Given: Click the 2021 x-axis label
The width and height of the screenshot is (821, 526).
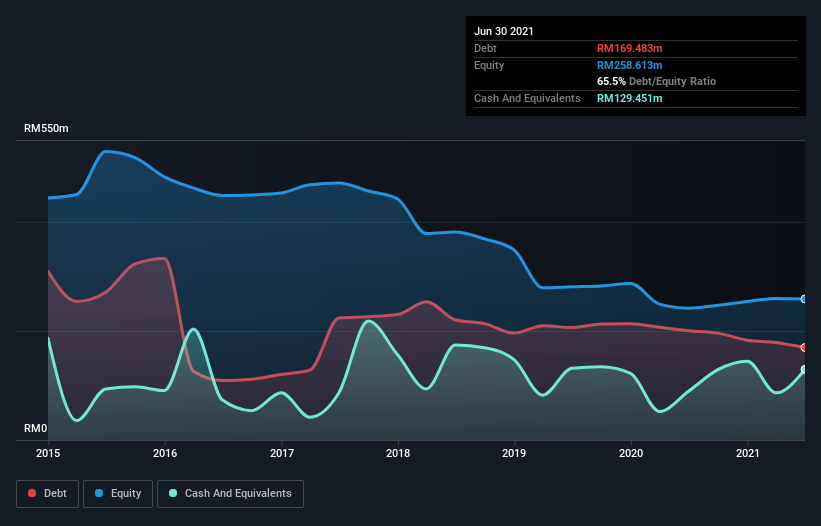Looking at the screenshot, I should pyautogui.click(x=748, y=453).
